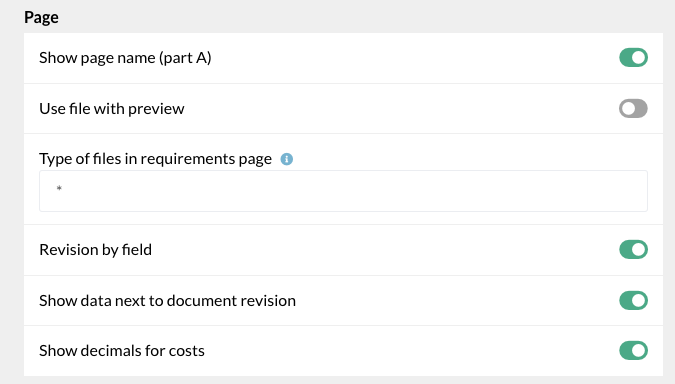Select the white knob of Show page name switch
This screenshot has width=675, height=384.
click(x=639, y=58)
